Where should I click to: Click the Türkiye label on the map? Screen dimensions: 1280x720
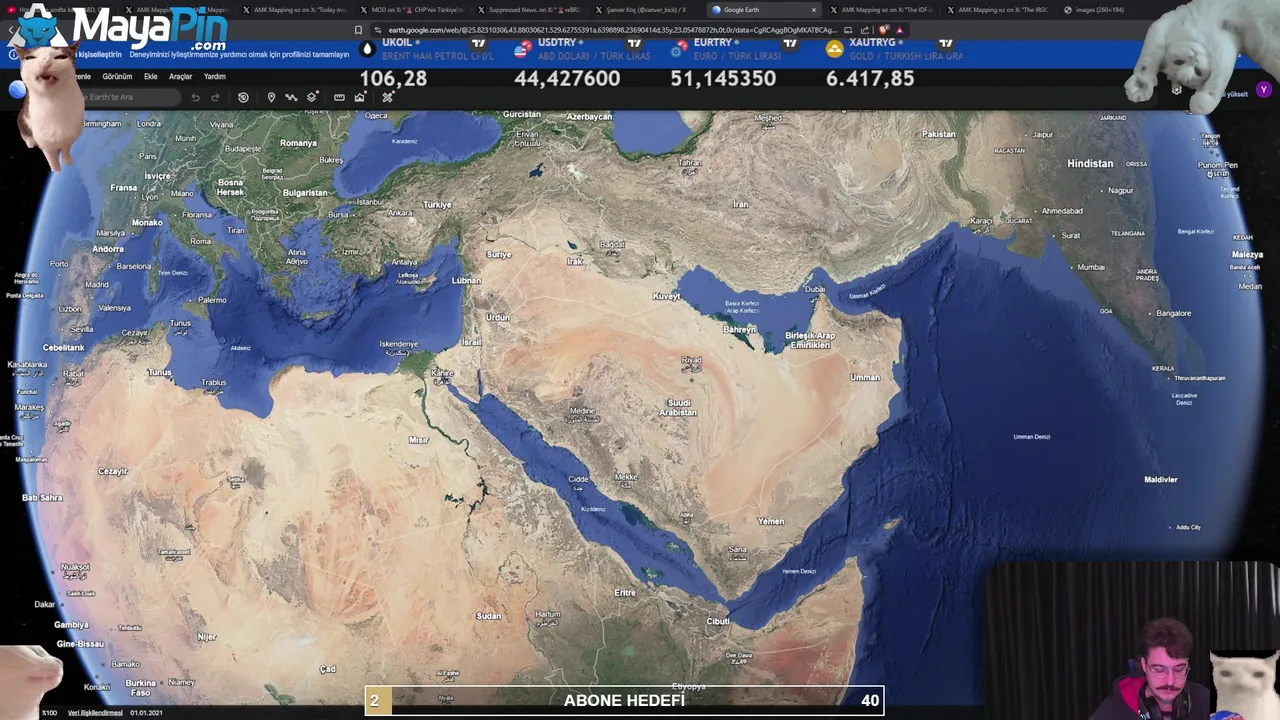(x=436, y=204)
